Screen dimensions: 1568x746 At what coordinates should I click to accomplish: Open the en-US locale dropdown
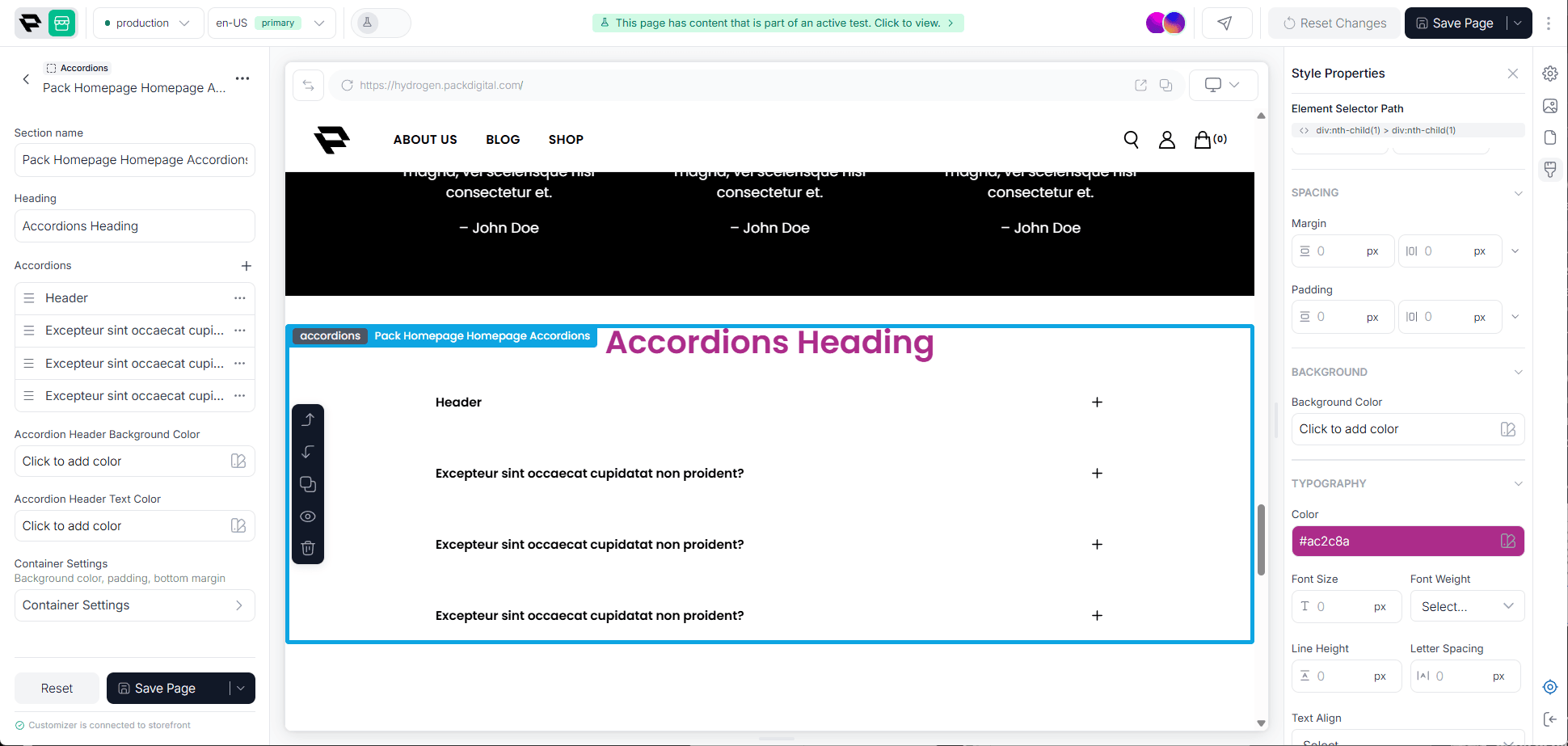tap(271, 23)
